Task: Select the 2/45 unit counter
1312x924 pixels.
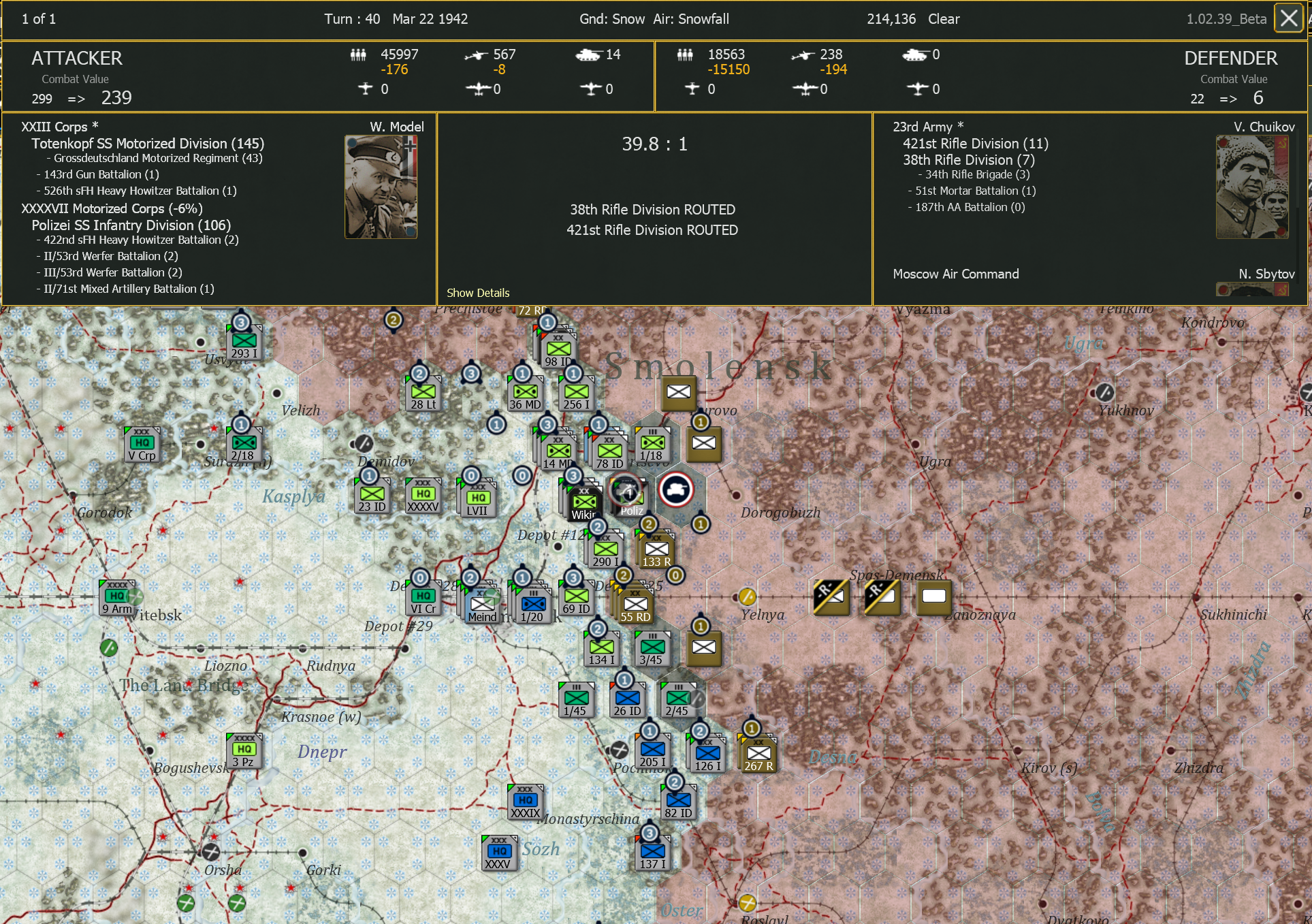Action: coord(679,700)
